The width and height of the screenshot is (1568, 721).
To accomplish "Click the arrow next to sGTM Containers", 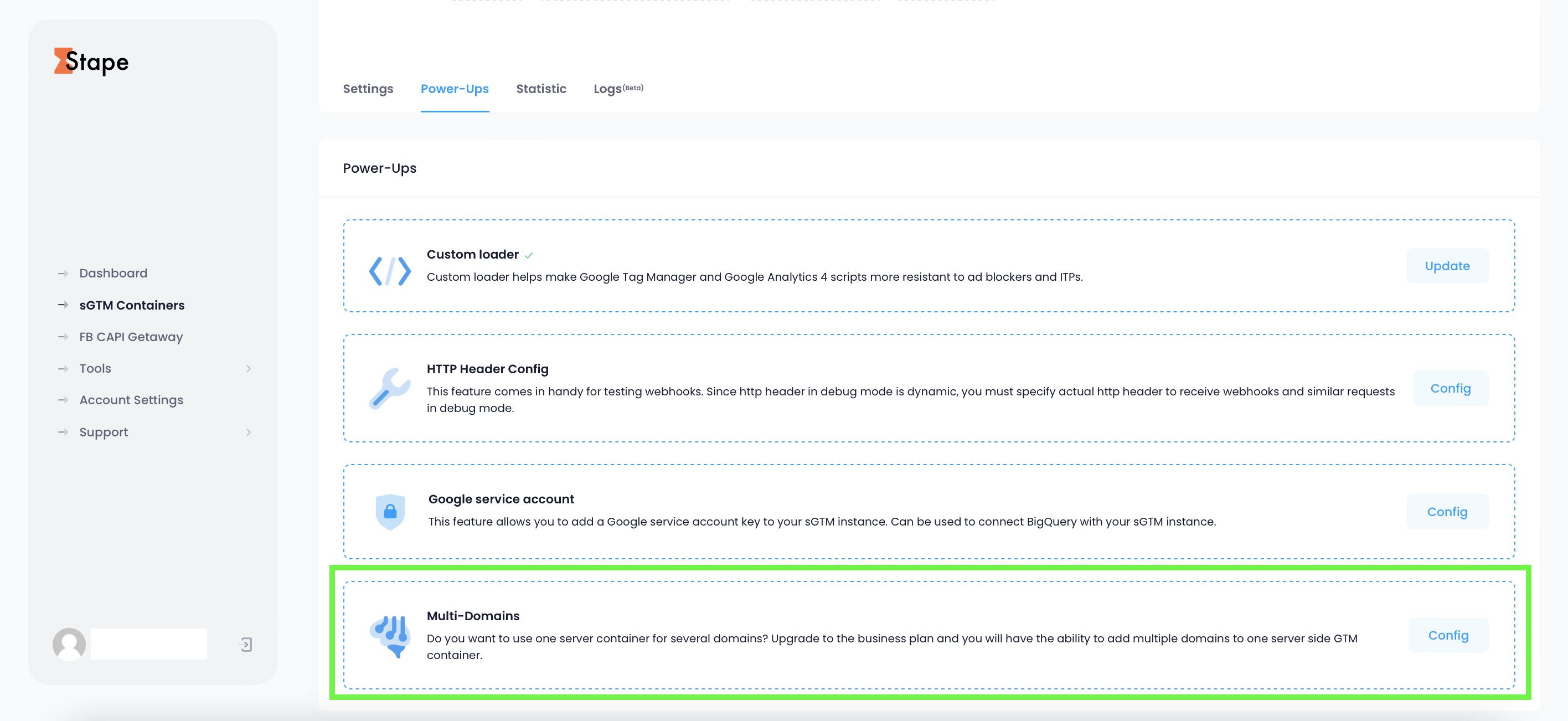I will click(63, 305).
